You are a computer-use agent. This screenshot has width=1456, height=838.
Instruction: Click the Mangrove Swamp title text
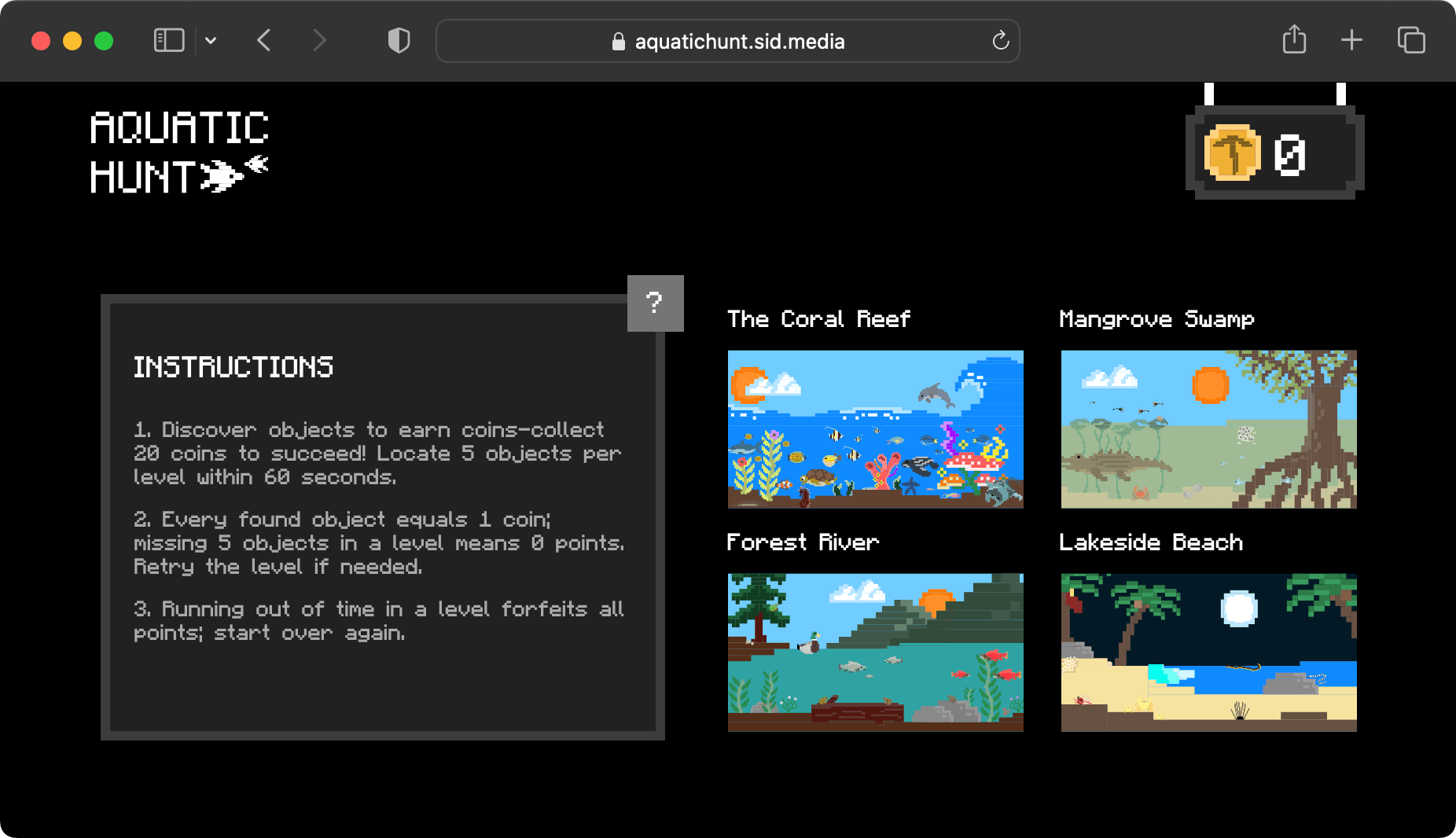point(1156,319)
